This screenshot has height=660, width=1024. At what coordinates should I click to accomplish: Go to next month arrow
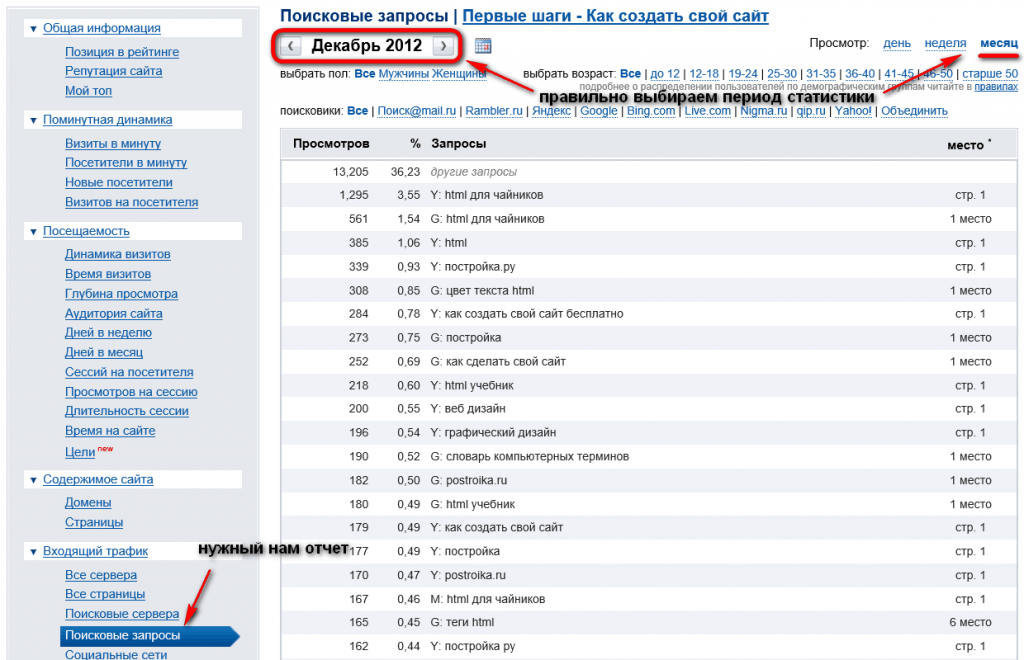pos(443,46)
